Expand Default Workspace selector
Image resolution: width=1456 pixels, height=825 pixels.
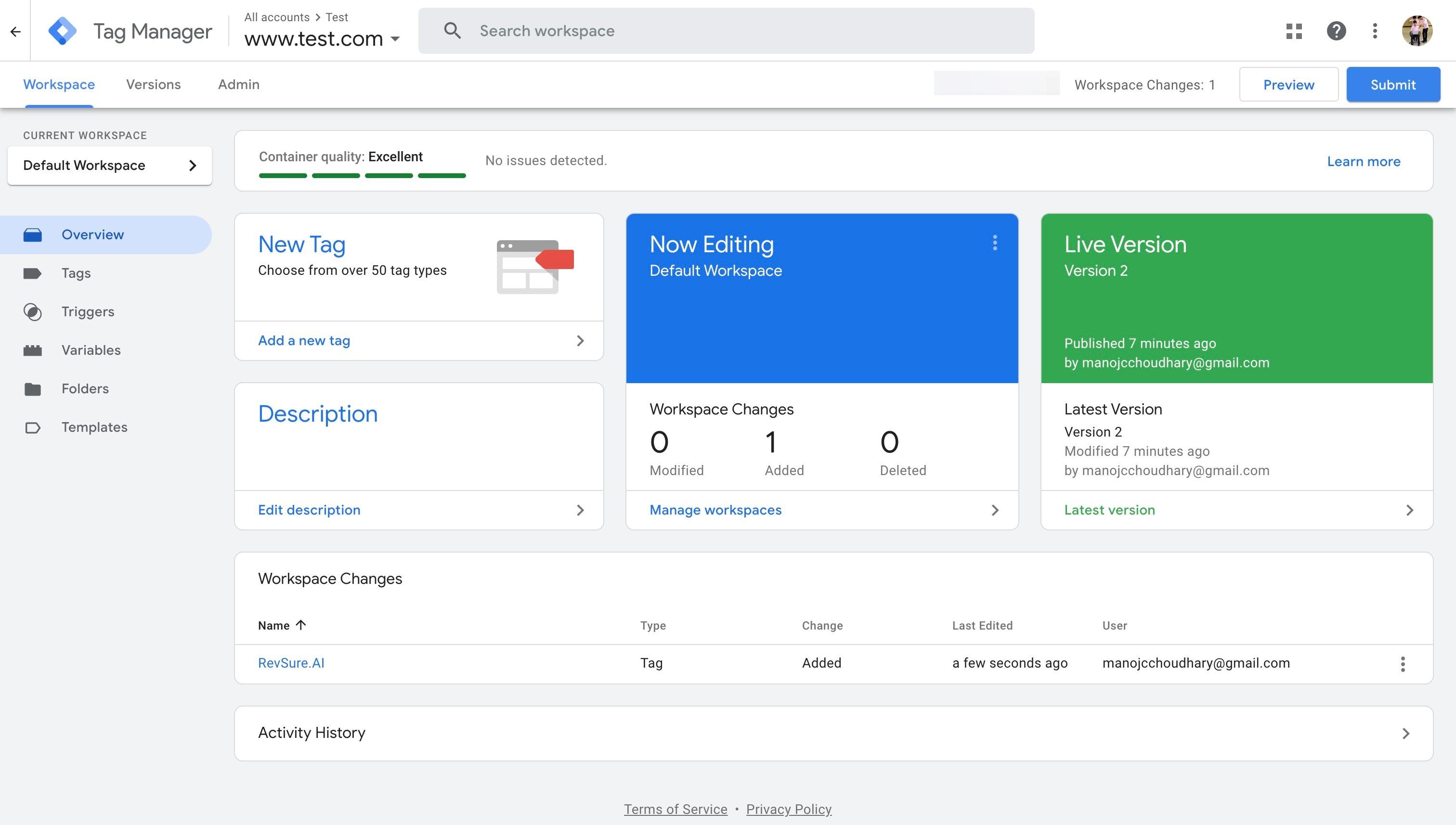pyautogui.click(x=109, y=166)
